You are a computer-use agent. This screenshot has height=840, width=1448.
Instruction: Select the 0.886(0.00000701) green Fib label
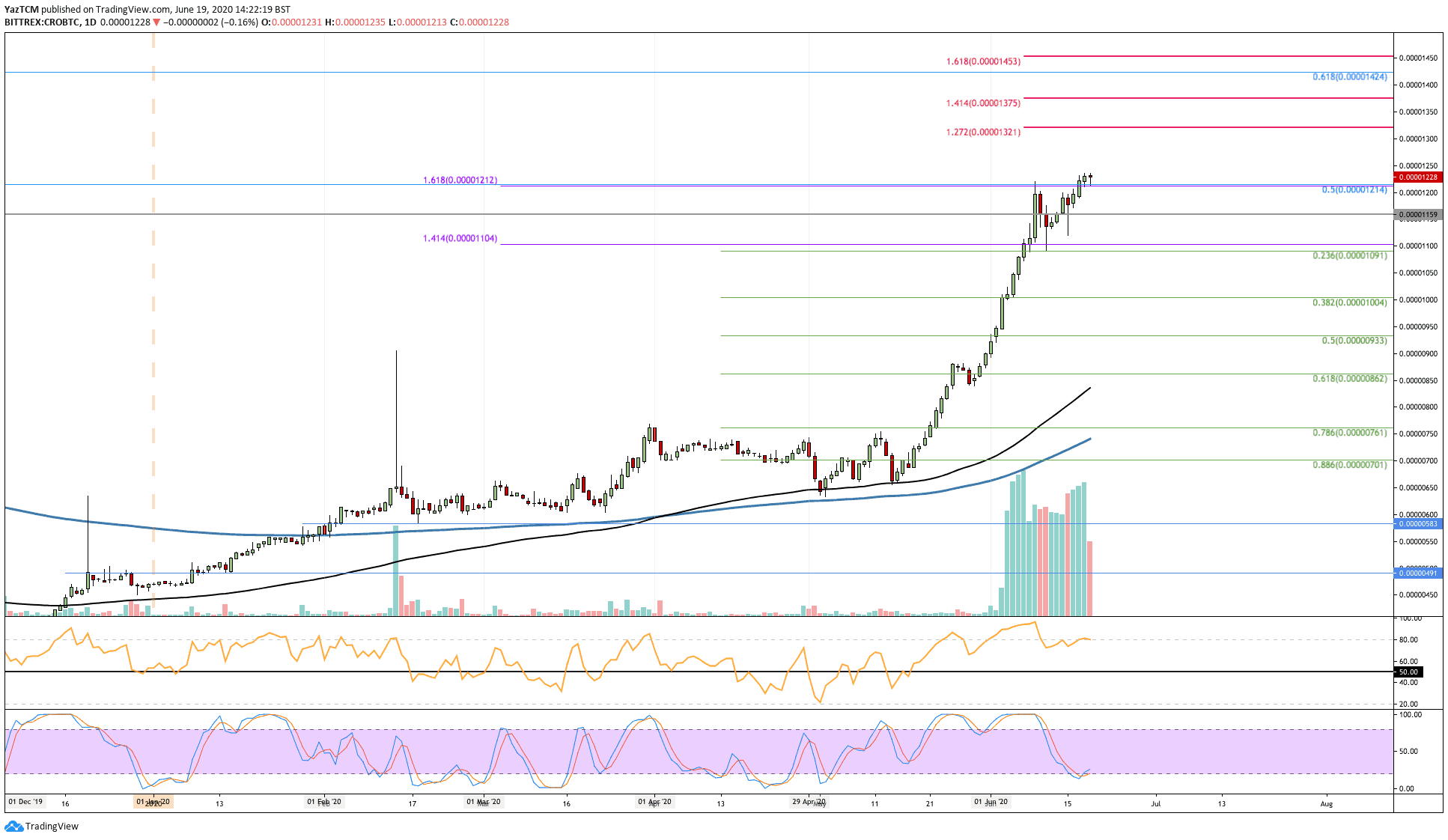(x=1350, y=465)
